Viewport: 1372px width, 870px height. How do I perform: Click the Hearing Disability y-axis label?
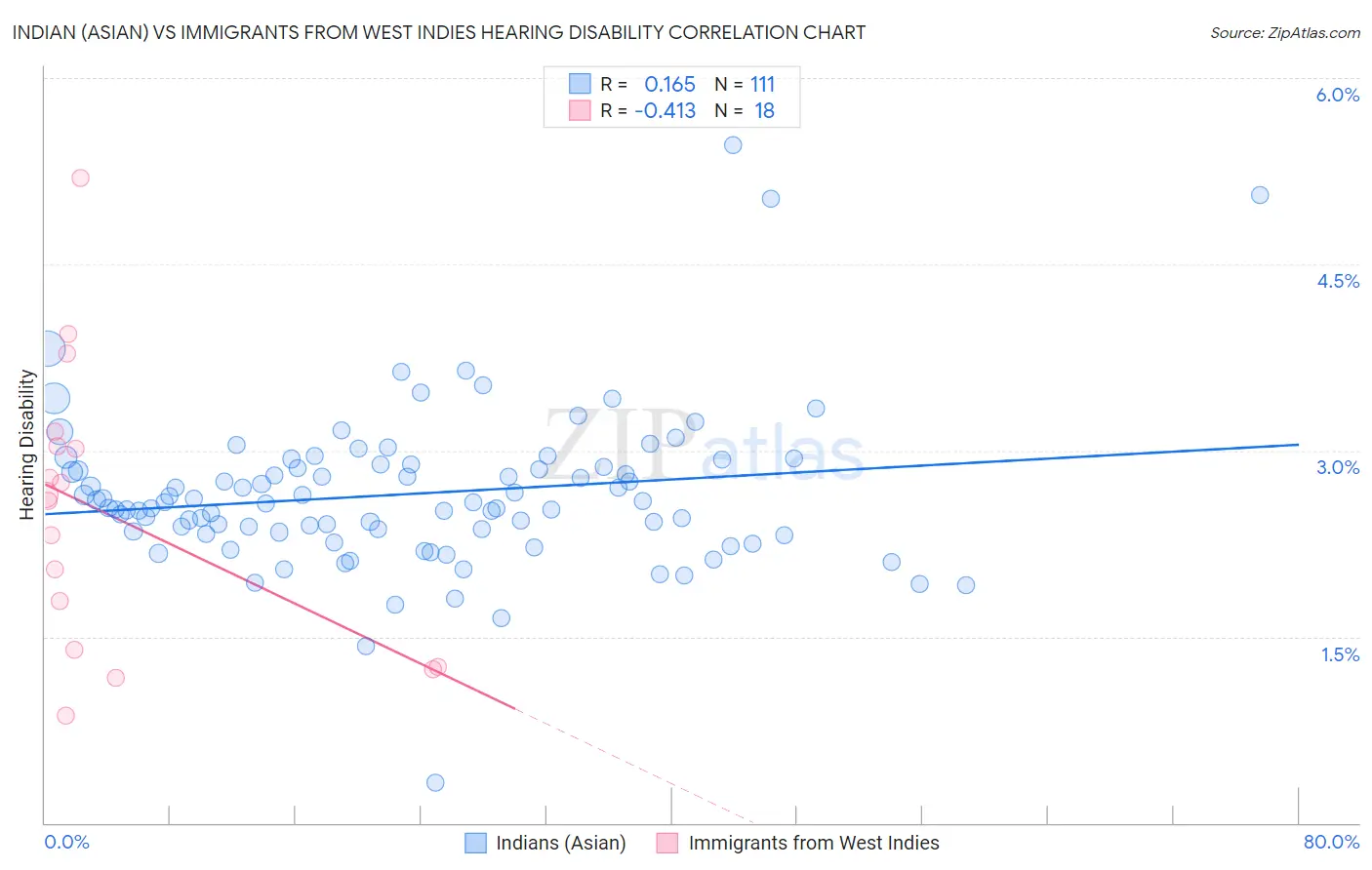[x=27, y=444]
